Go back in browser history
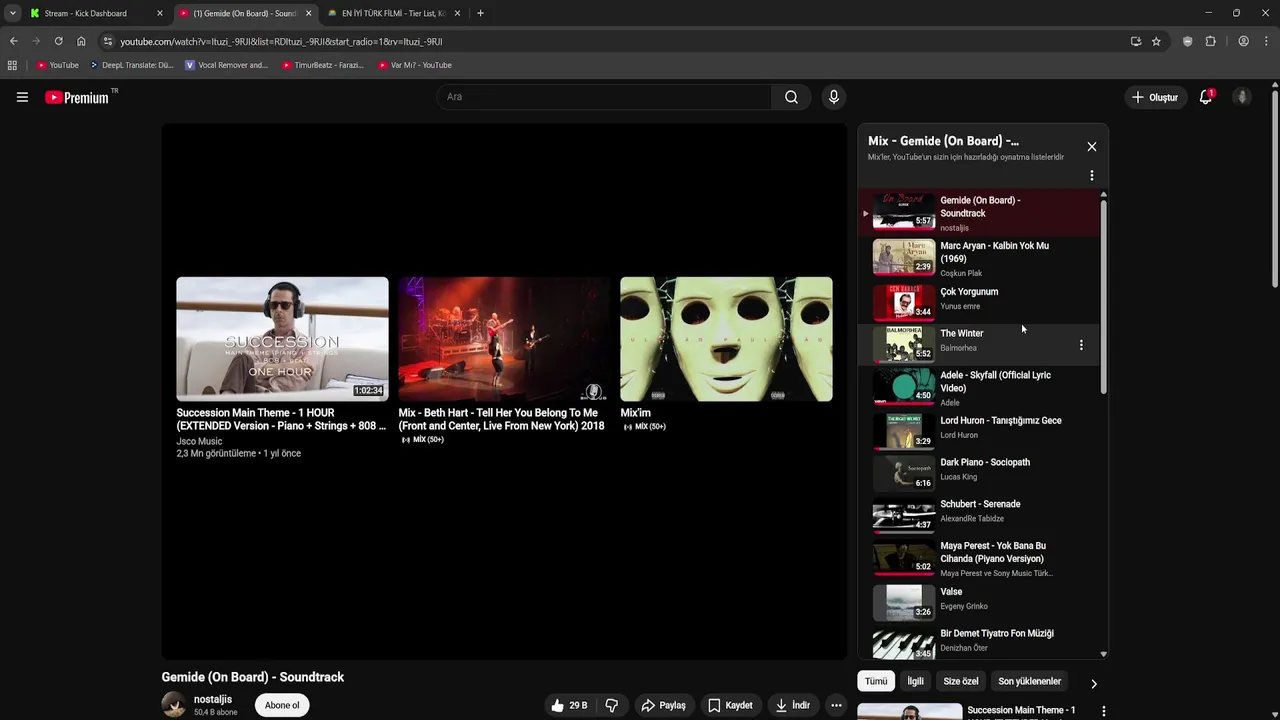Image resolution: width=1280 pixels, height=720 pixels. (x=14, y=41)
